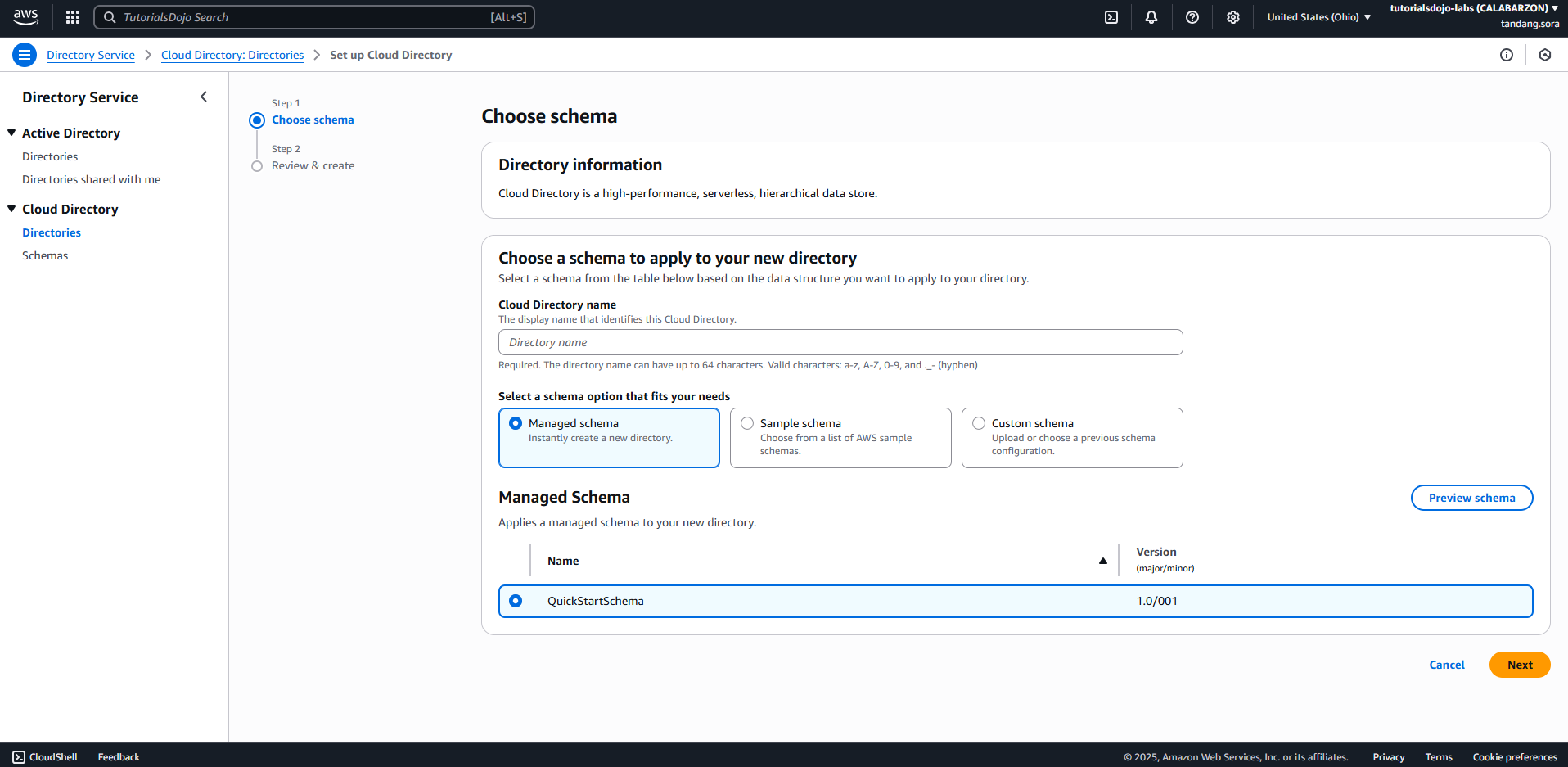Open Feedback in the footer
The height and width of the screenshot is (767, 1568).
(x=119, y=757)
